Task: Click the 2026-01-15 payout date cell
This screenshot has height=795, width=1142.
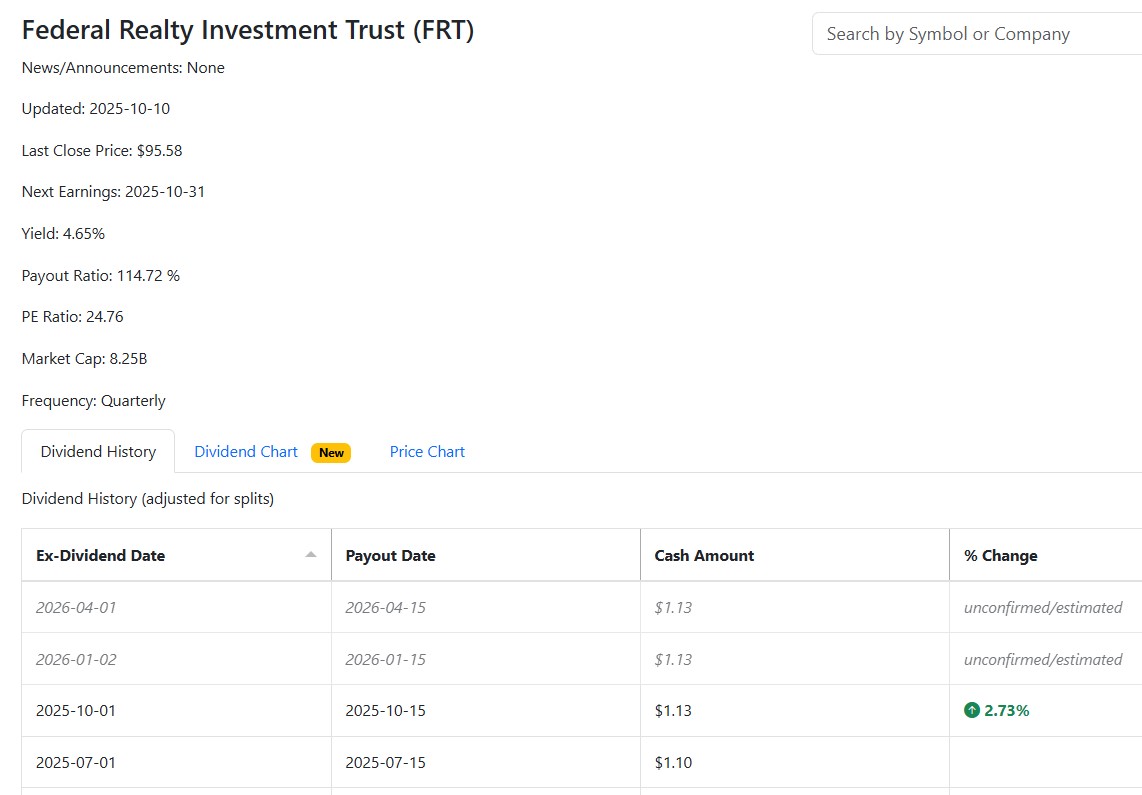Action: coord(385,659)
